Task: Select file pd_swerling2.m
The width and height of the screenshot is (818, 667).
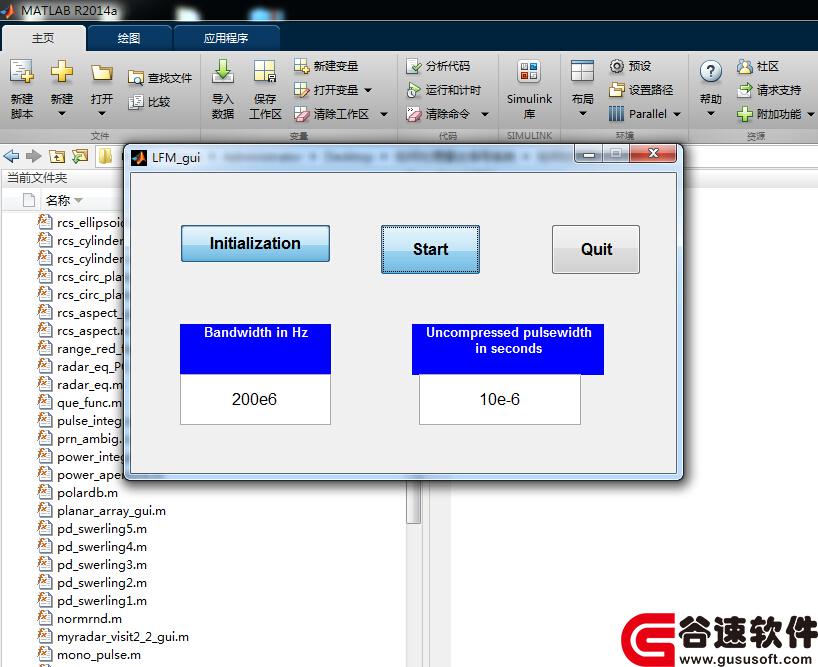Action: (x=102, y=583)
